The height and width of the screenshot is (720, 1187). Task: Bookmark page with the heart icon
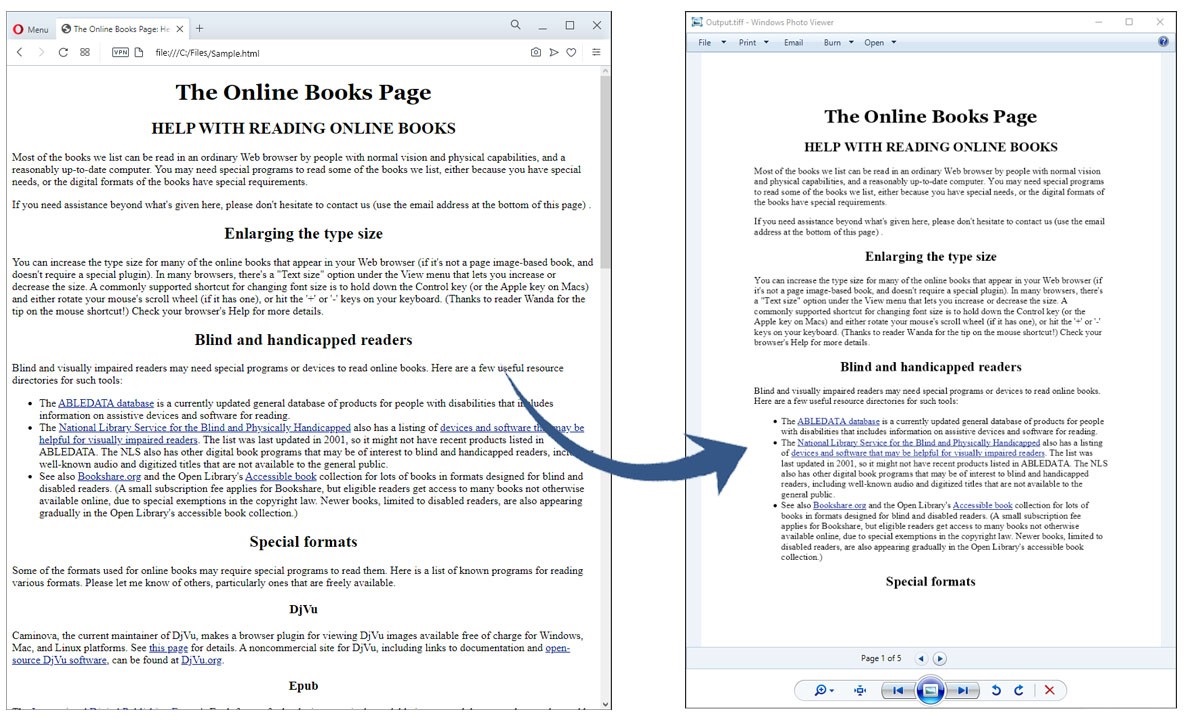point(572,52)
